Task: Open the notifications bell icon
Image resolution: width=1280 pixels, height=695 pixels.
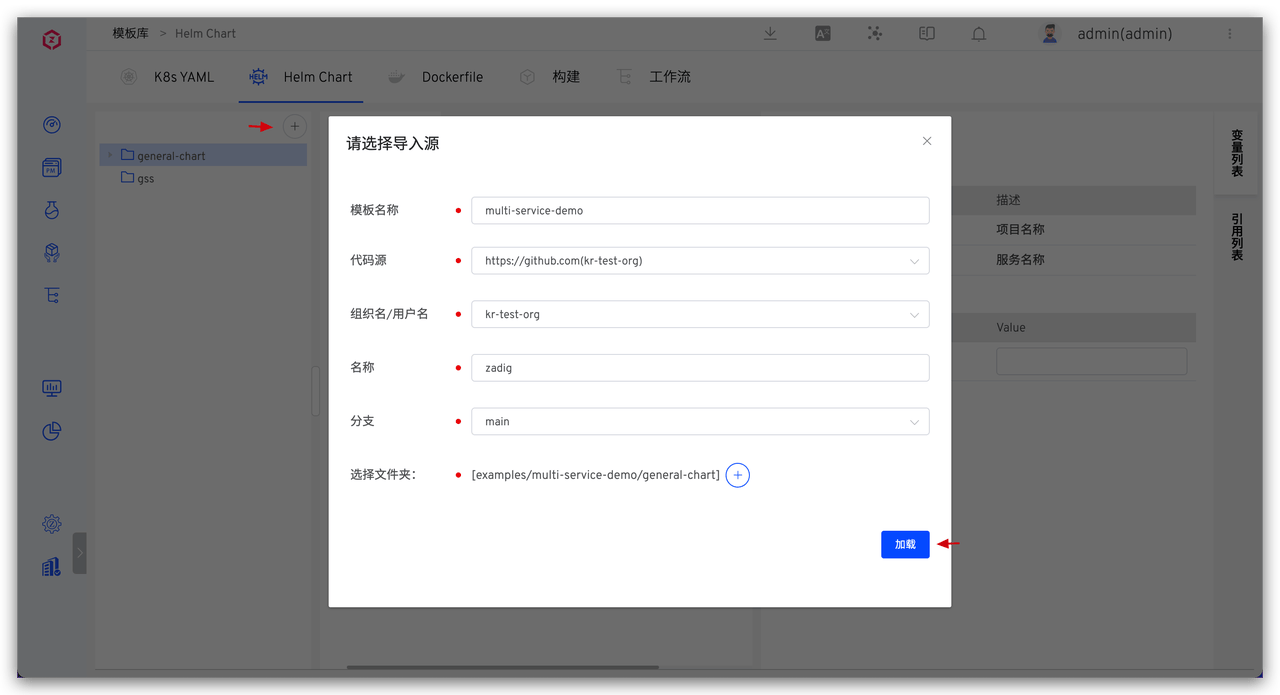Action: coord(979,34)
